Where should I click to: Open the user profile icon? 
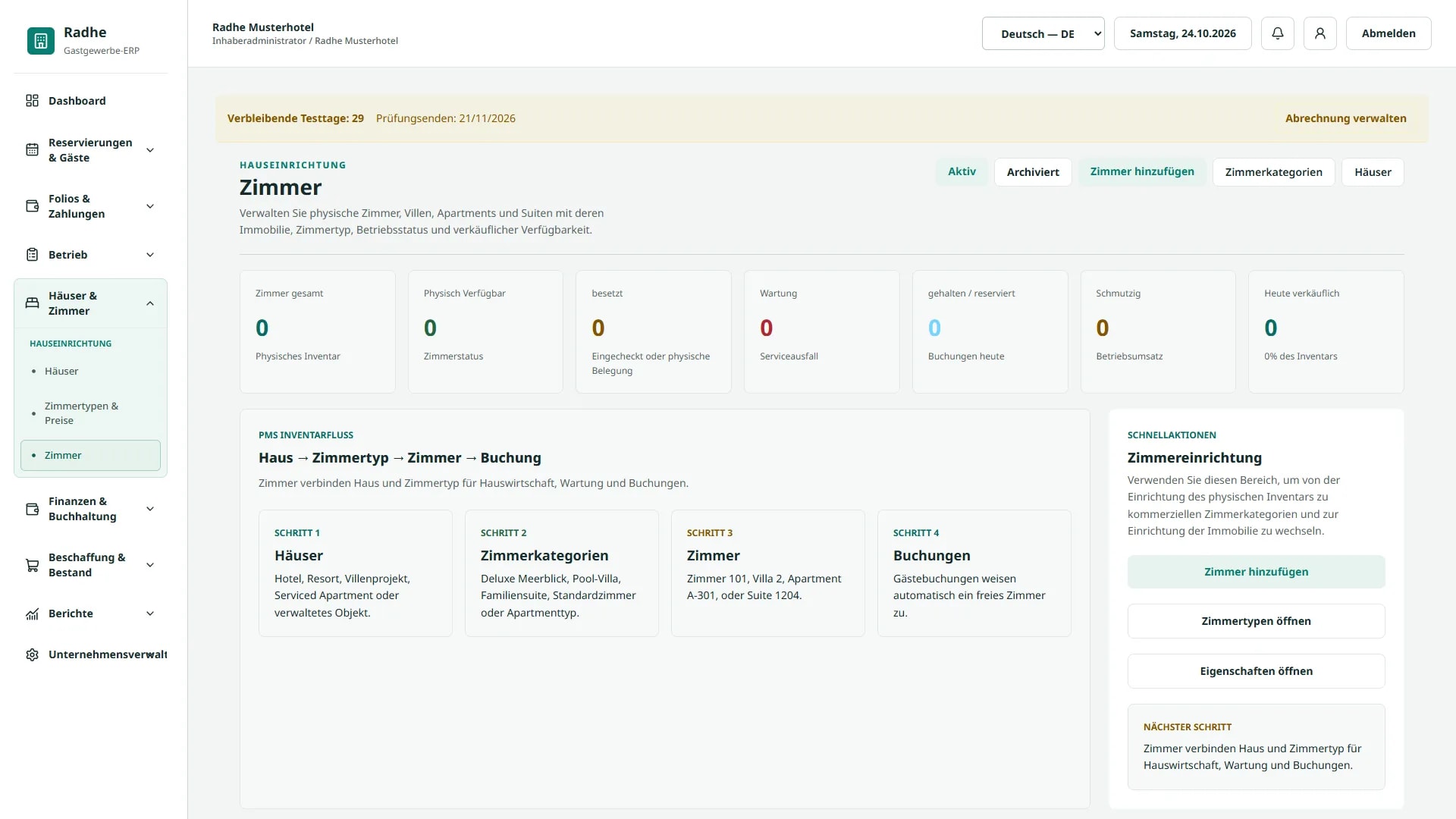point(1320,33)
